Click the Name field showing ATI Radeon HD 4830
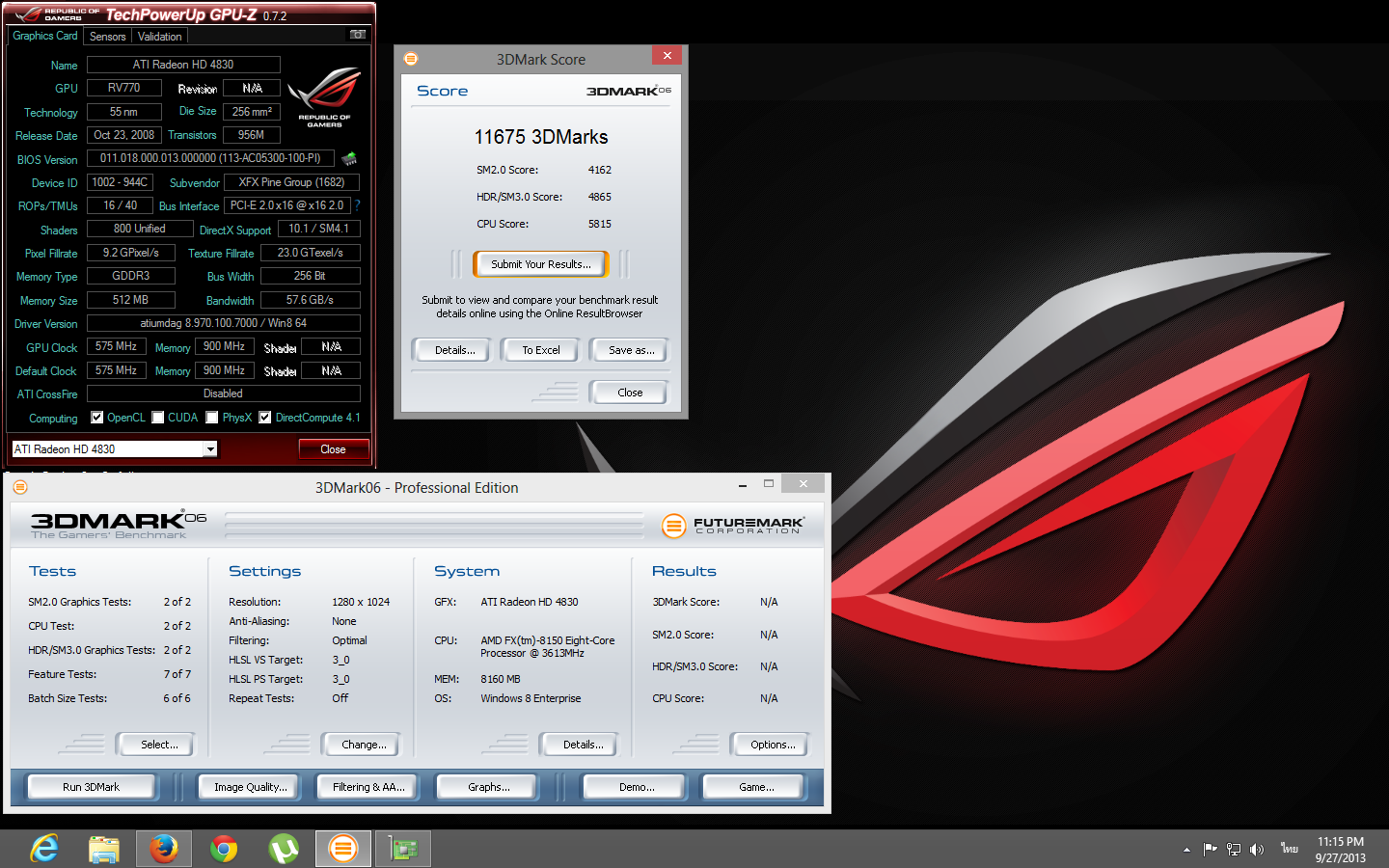Viewport: 1389px width, 868px height. tap(183, 65)
